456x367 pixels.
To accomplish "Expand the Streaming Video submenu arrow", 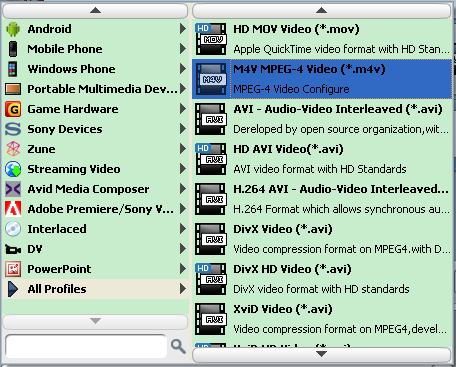I will click(183, 169).
